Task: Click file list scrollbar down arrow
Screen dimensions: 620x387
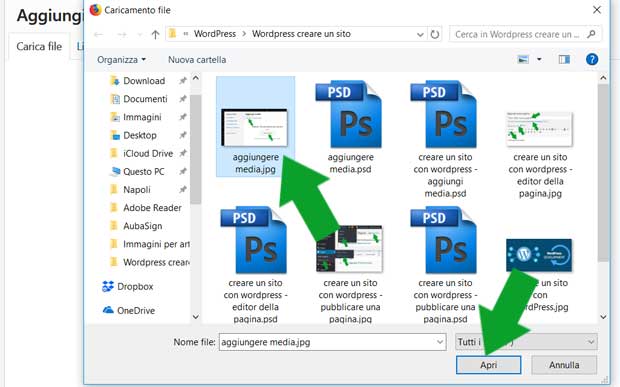Action: click(x=603, y=317)
